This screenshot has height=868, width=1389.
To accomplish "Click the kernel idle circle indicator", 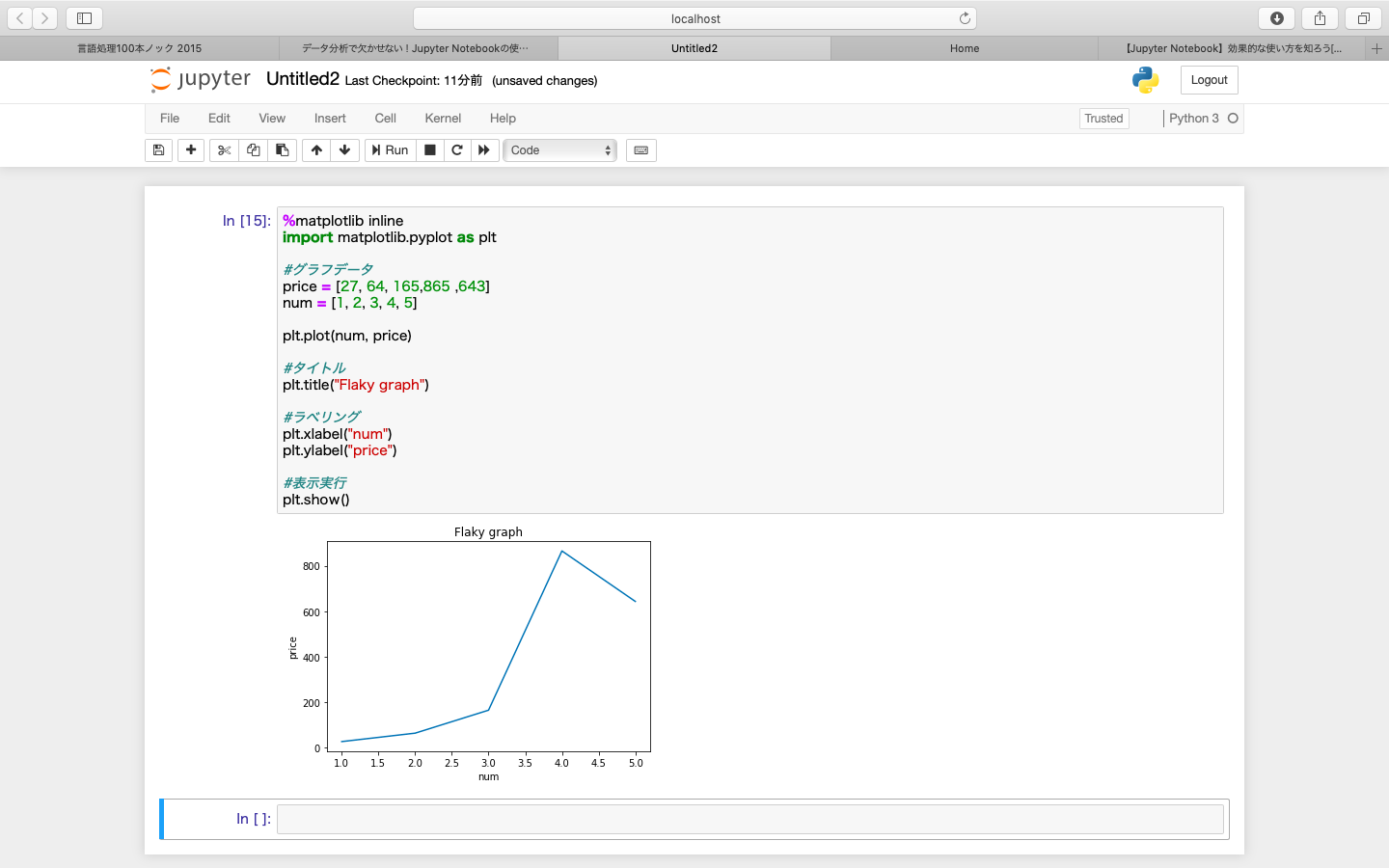I will tap(1233, 119).
